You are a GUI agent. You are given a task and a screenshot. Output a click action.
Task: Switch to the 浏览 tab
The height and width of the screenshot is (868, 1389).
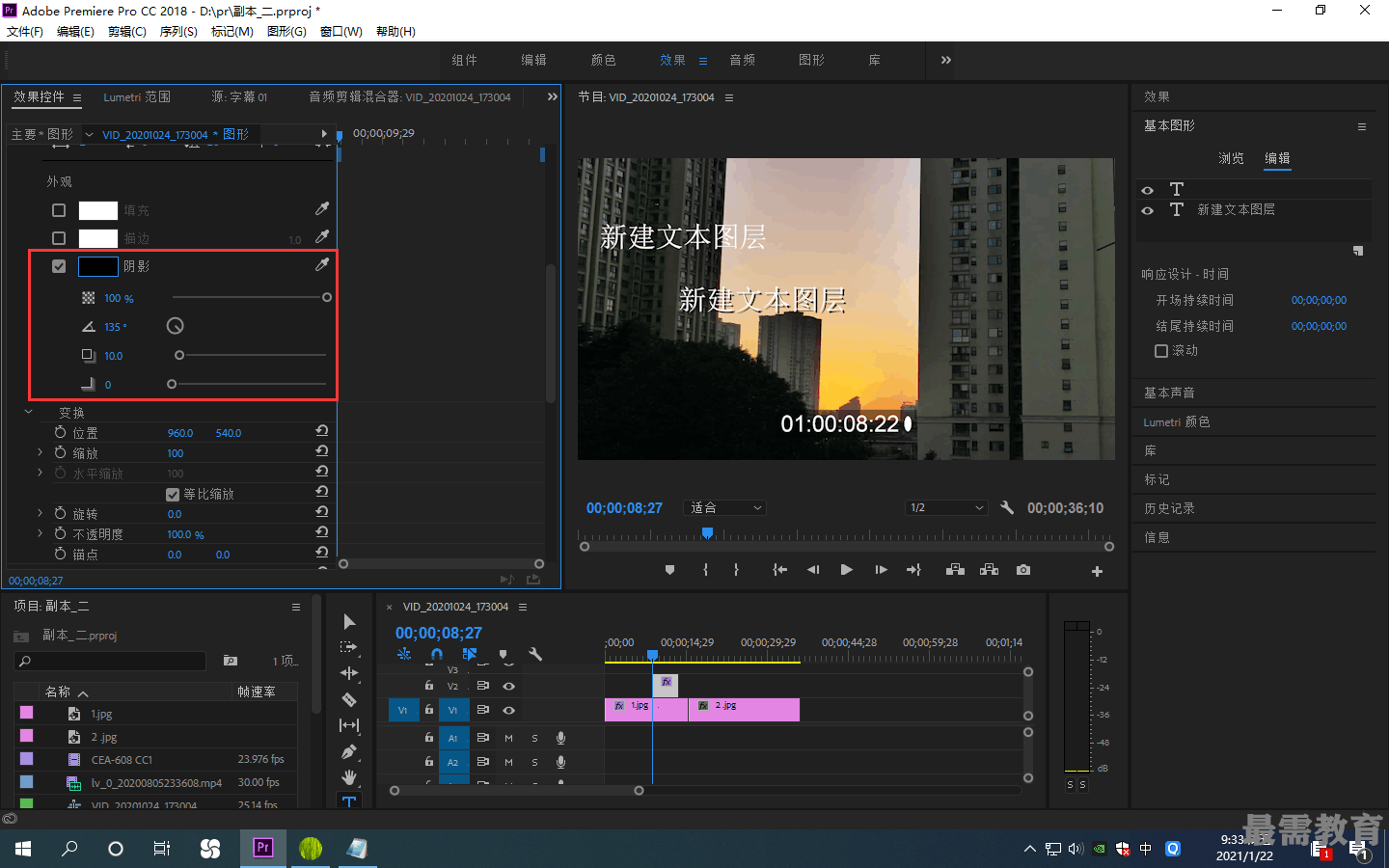coord(1231,158)
